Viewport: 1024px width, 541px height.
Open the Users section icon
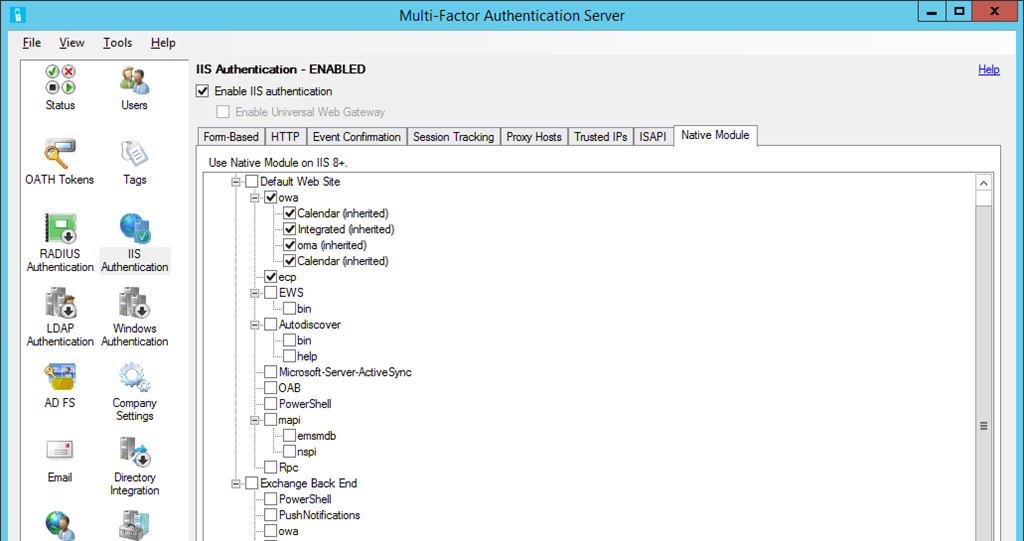[x=134, y=87]
